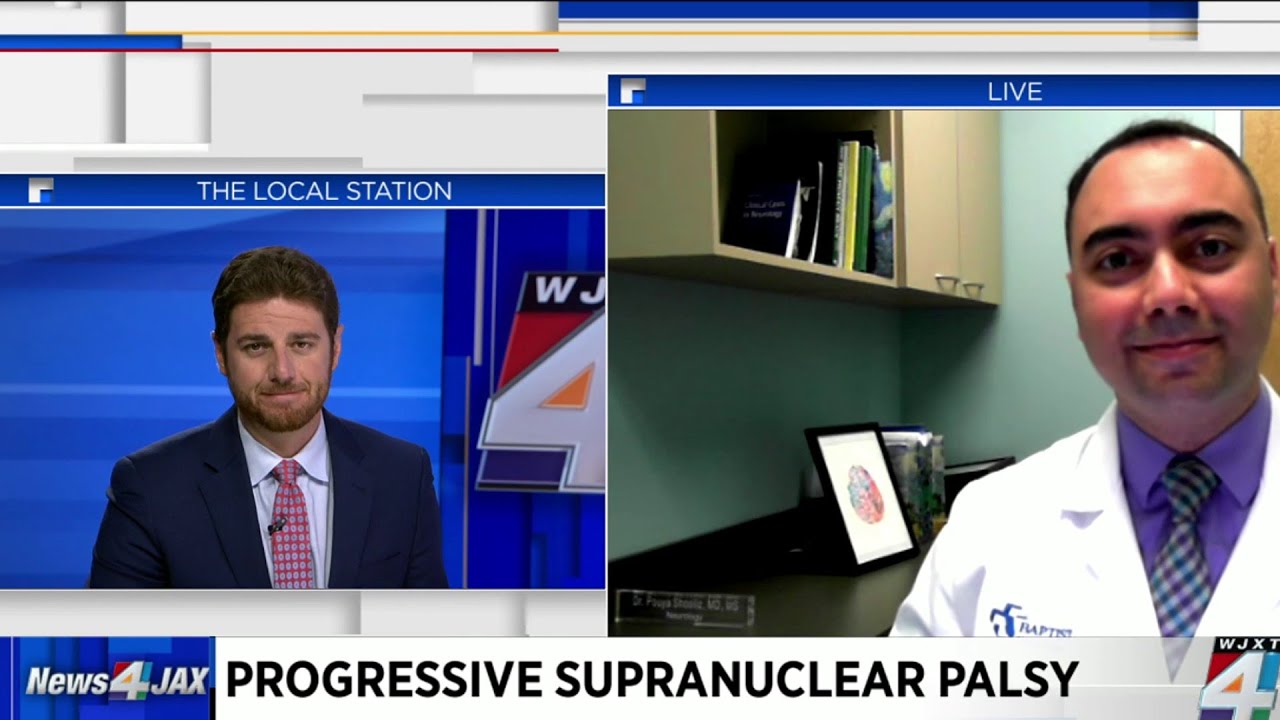1280x720 pixels.
Task: Click the large 4 studio logo behind anchor
Action: point(540,382)
